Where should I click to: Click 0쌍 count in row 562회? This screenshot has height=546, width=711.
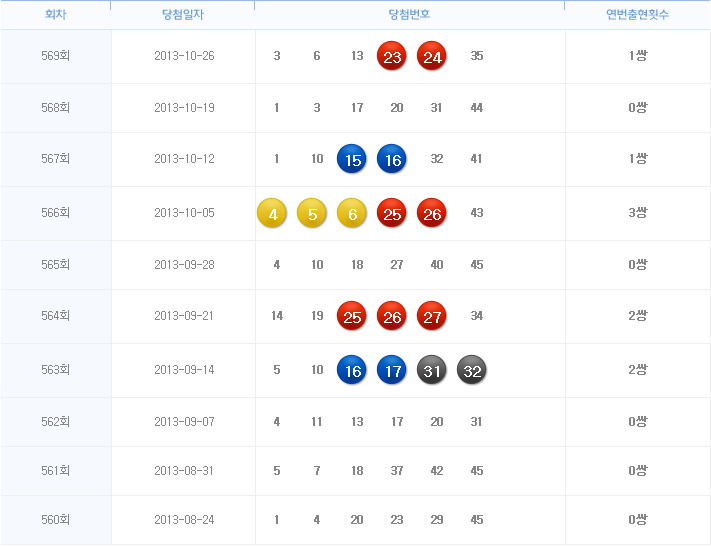638,422
